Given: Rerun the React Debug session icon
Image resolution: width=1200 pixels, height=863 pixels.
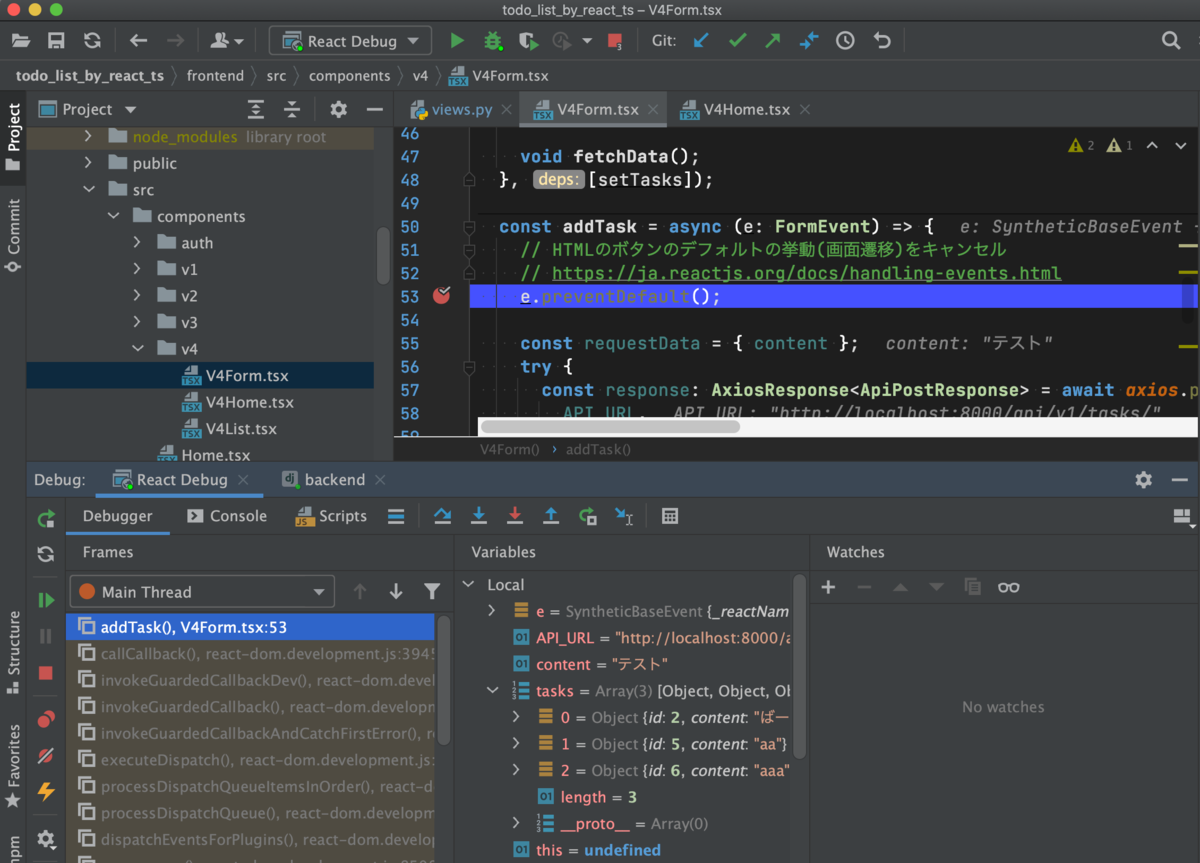Looking at the screenshot, I should (x=45, y=519).
